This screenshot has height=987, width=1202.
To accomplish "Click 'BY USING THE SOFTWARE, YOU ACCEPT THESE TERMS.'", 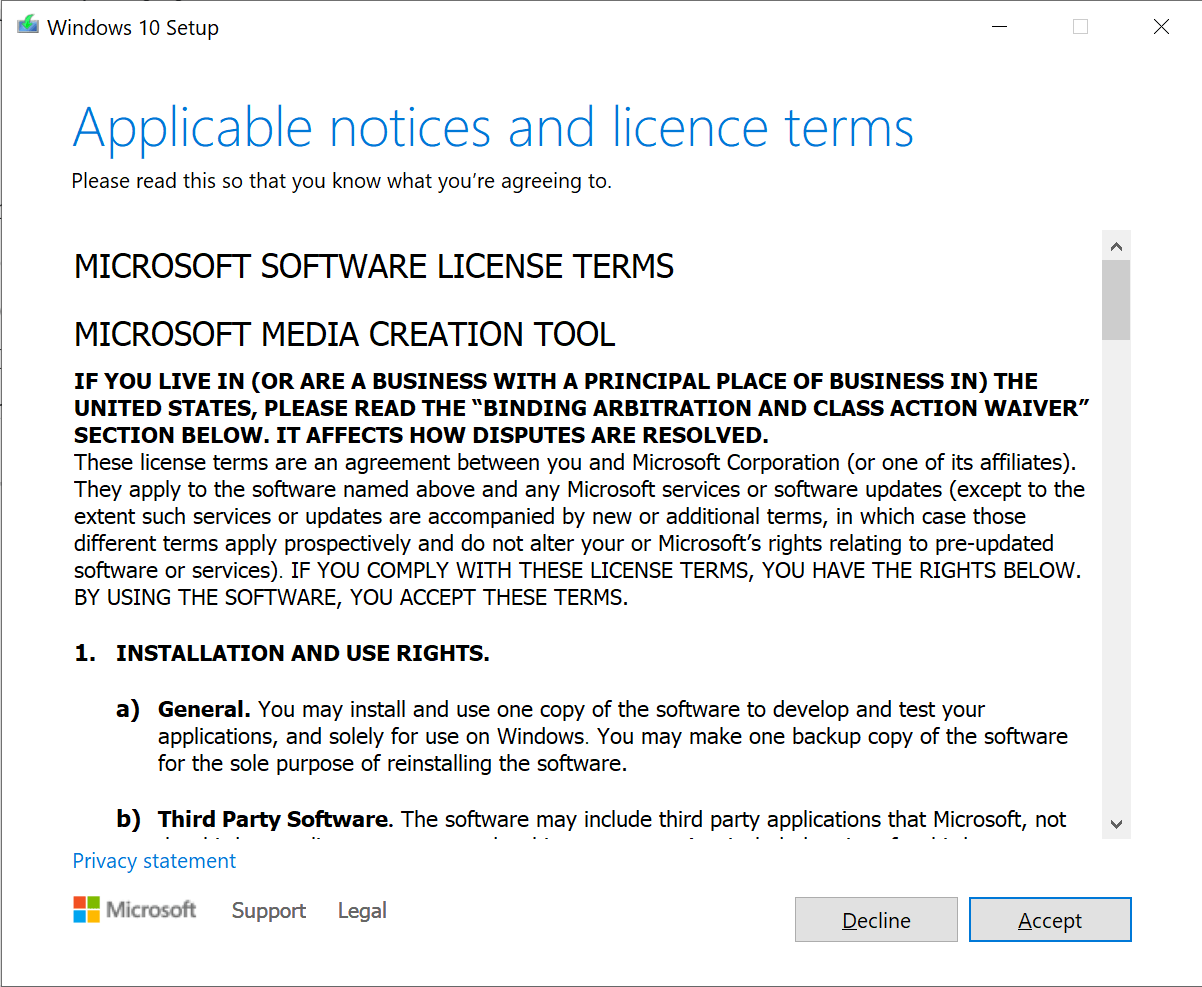I will 351,599.
